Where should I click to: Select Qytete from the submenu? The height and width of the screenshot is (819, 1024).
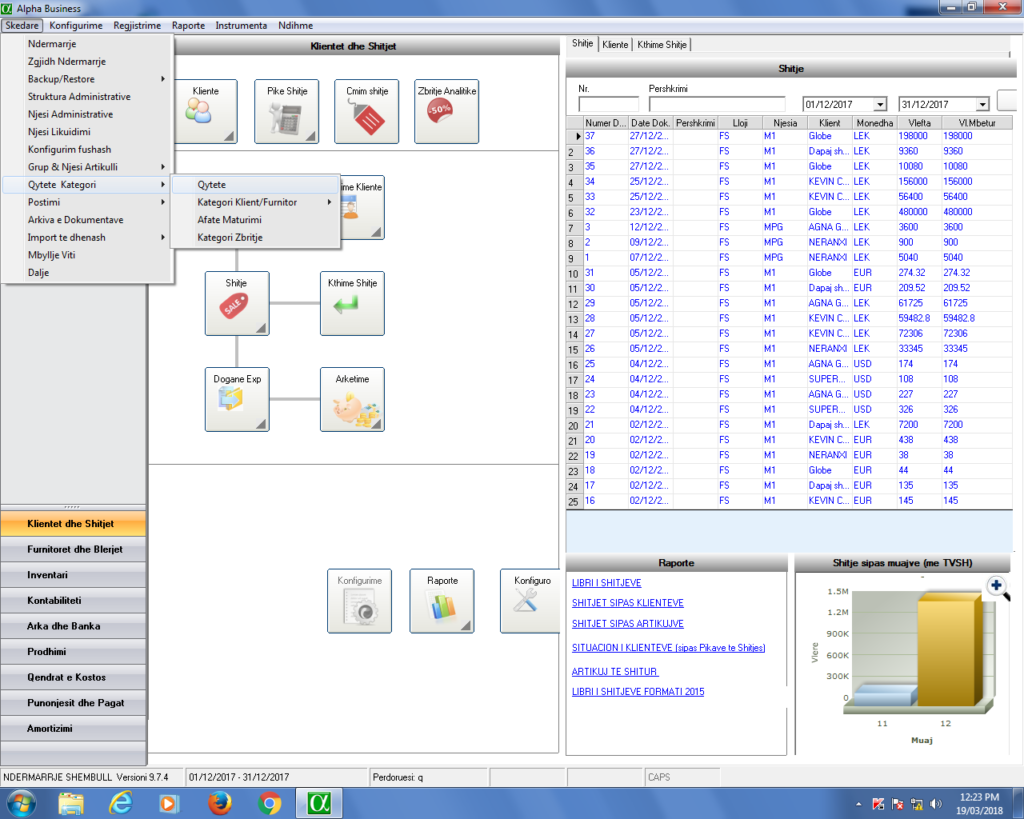(x=255, y=185)
